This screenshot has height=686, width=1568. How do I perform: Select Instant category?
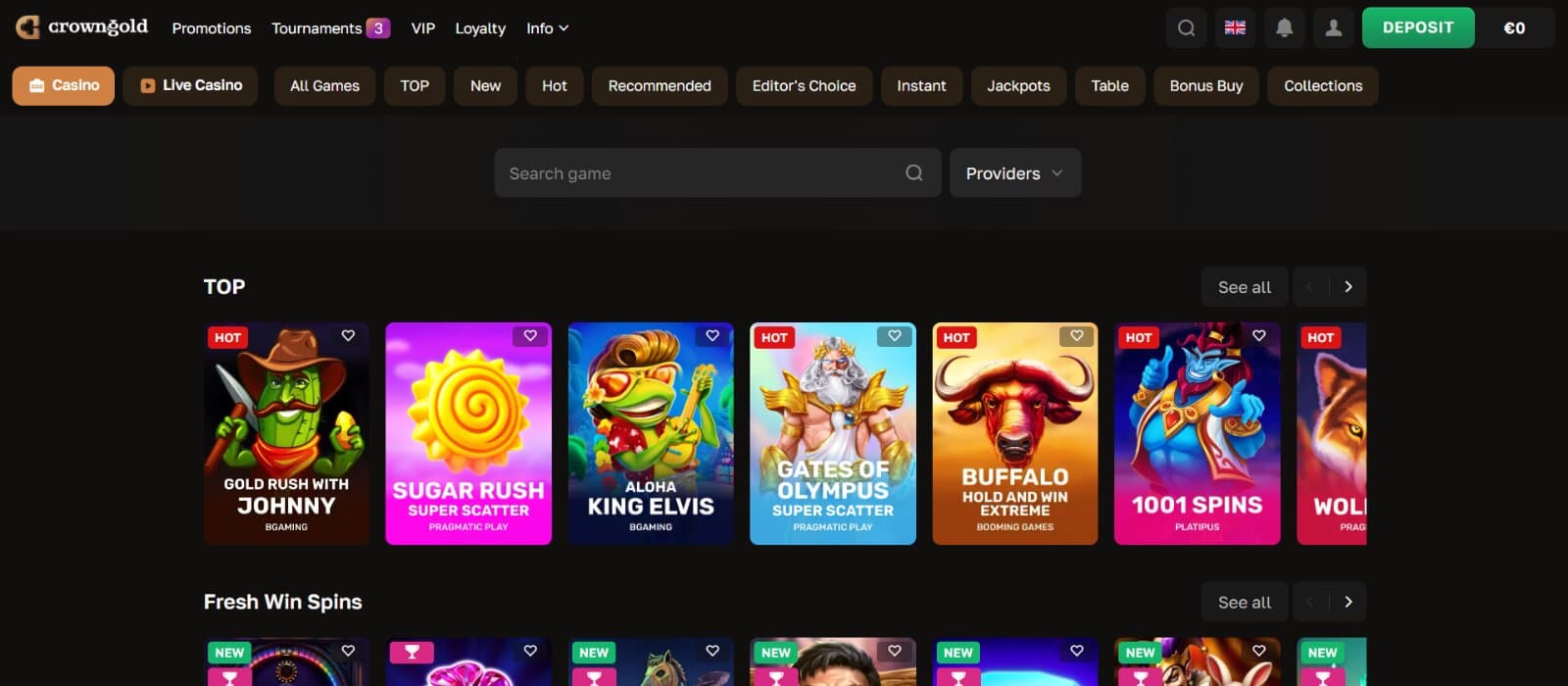click(921, 85)
